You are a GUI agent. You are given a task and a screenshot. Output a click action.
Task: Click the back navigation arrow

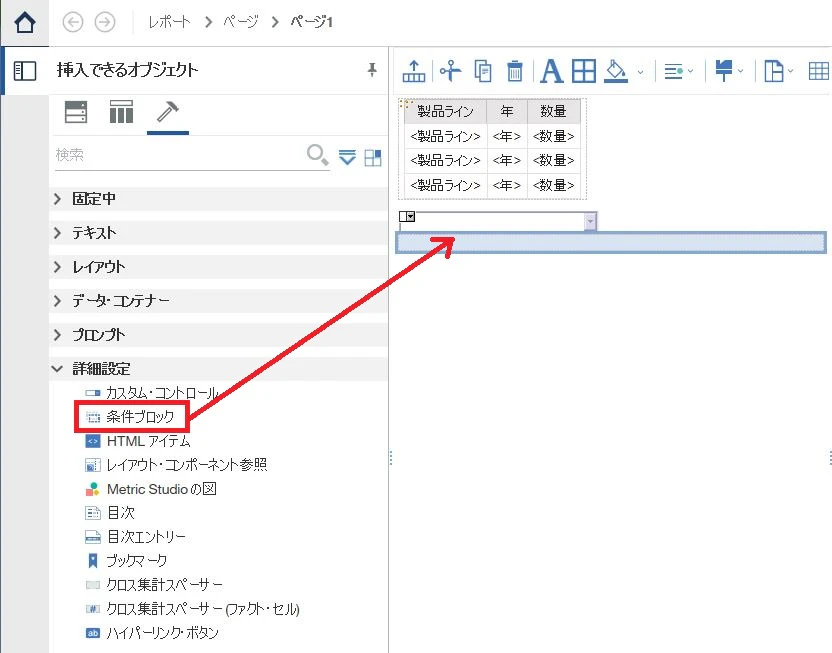73,22
